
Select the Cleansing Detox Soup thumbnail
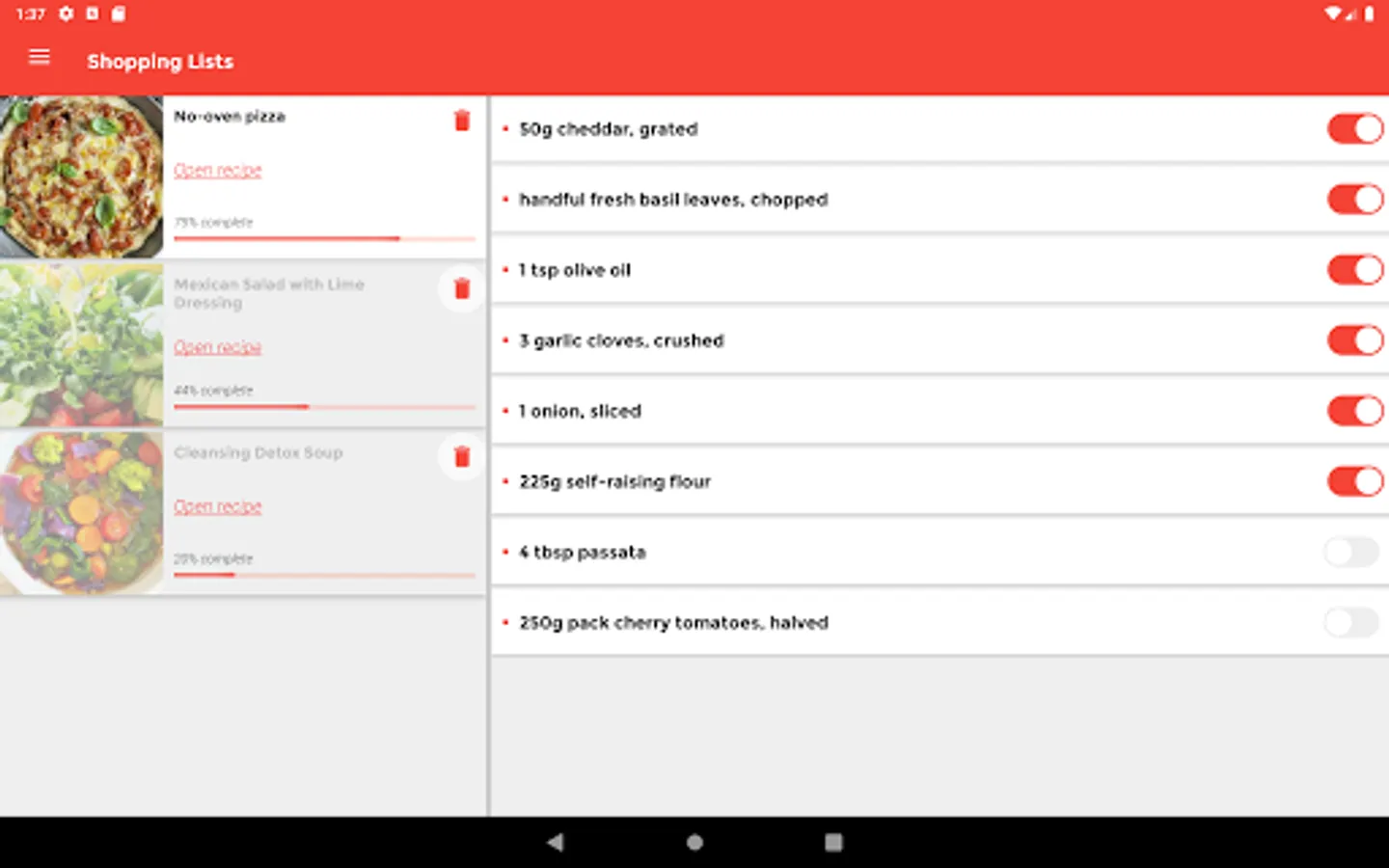click(x=81, y=513)
